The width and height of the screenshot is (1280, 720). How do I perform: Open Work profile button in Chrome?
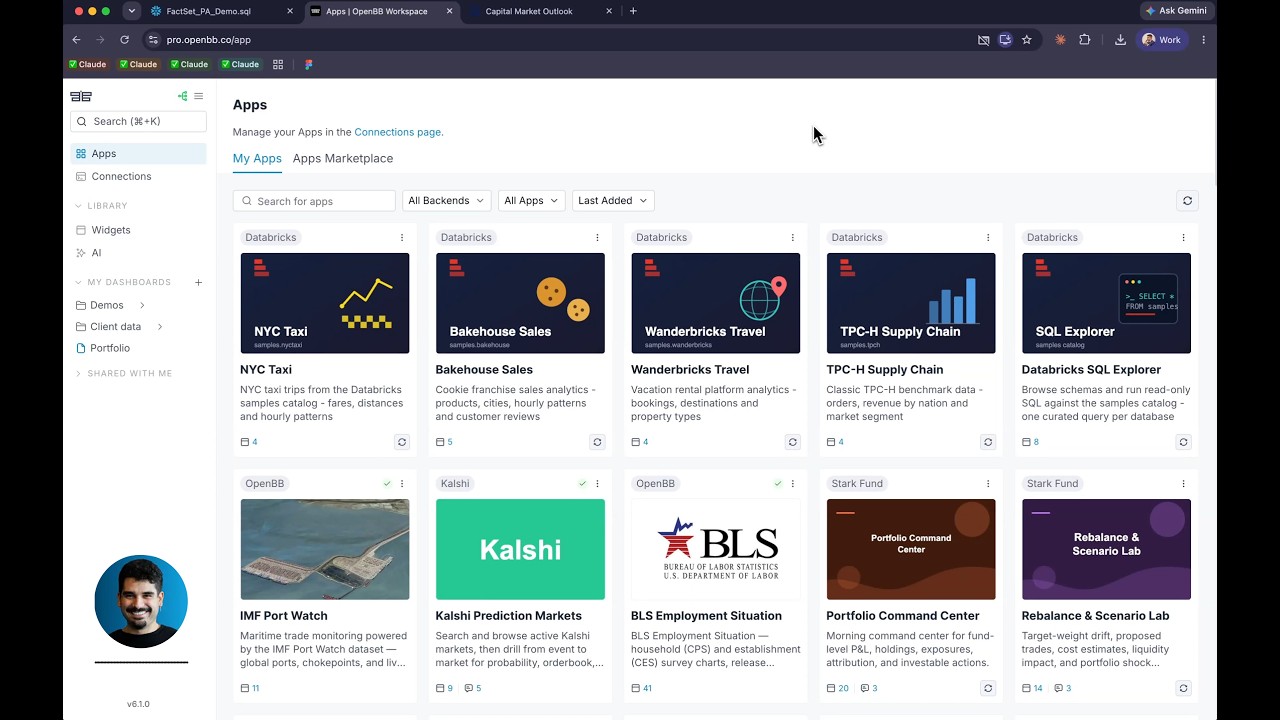click(1162, 40)
